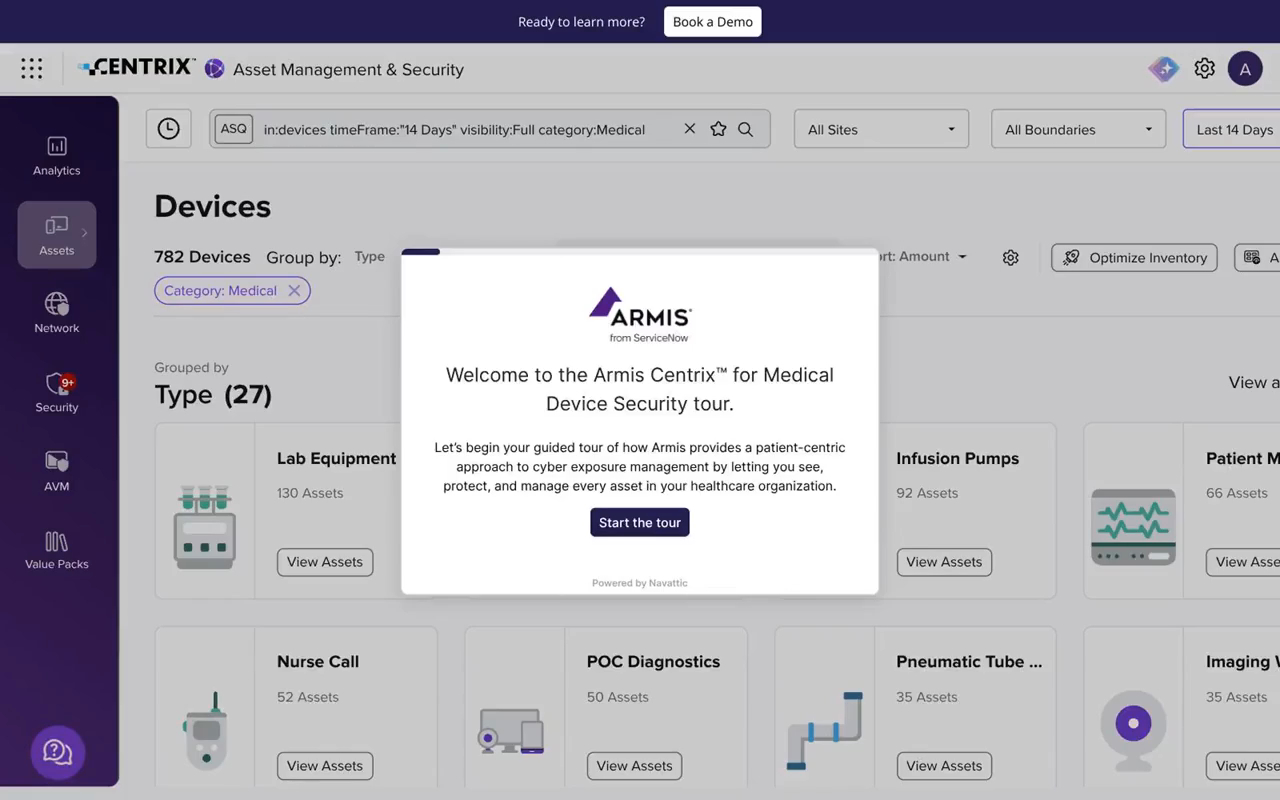Image resolution: width=1280 pixels, height=800 pixels.
Task: Click Powered by Navattic link
Action: click(640, 583)
